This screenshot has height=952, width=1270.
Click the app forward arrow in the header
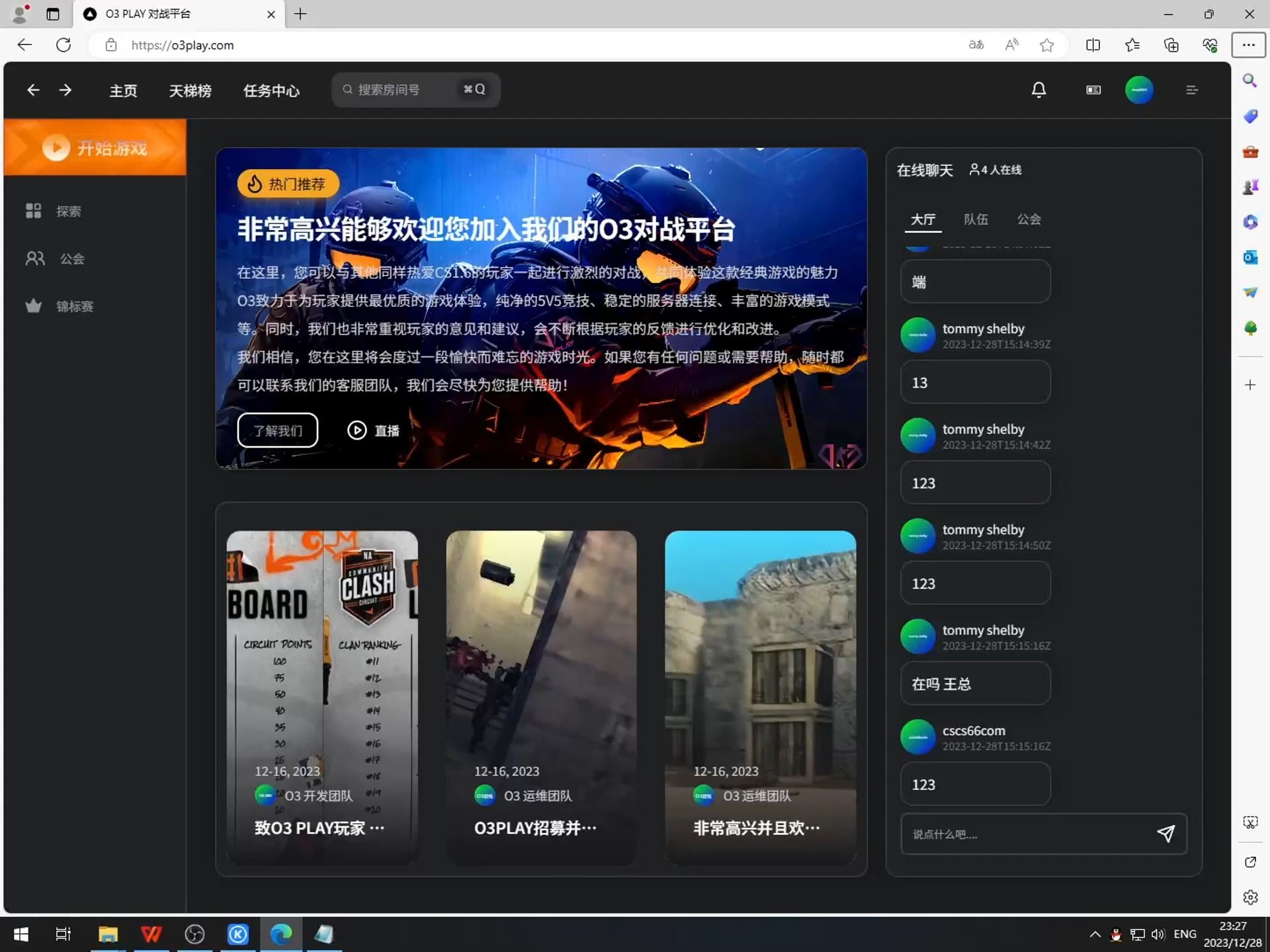pos(65,90)
